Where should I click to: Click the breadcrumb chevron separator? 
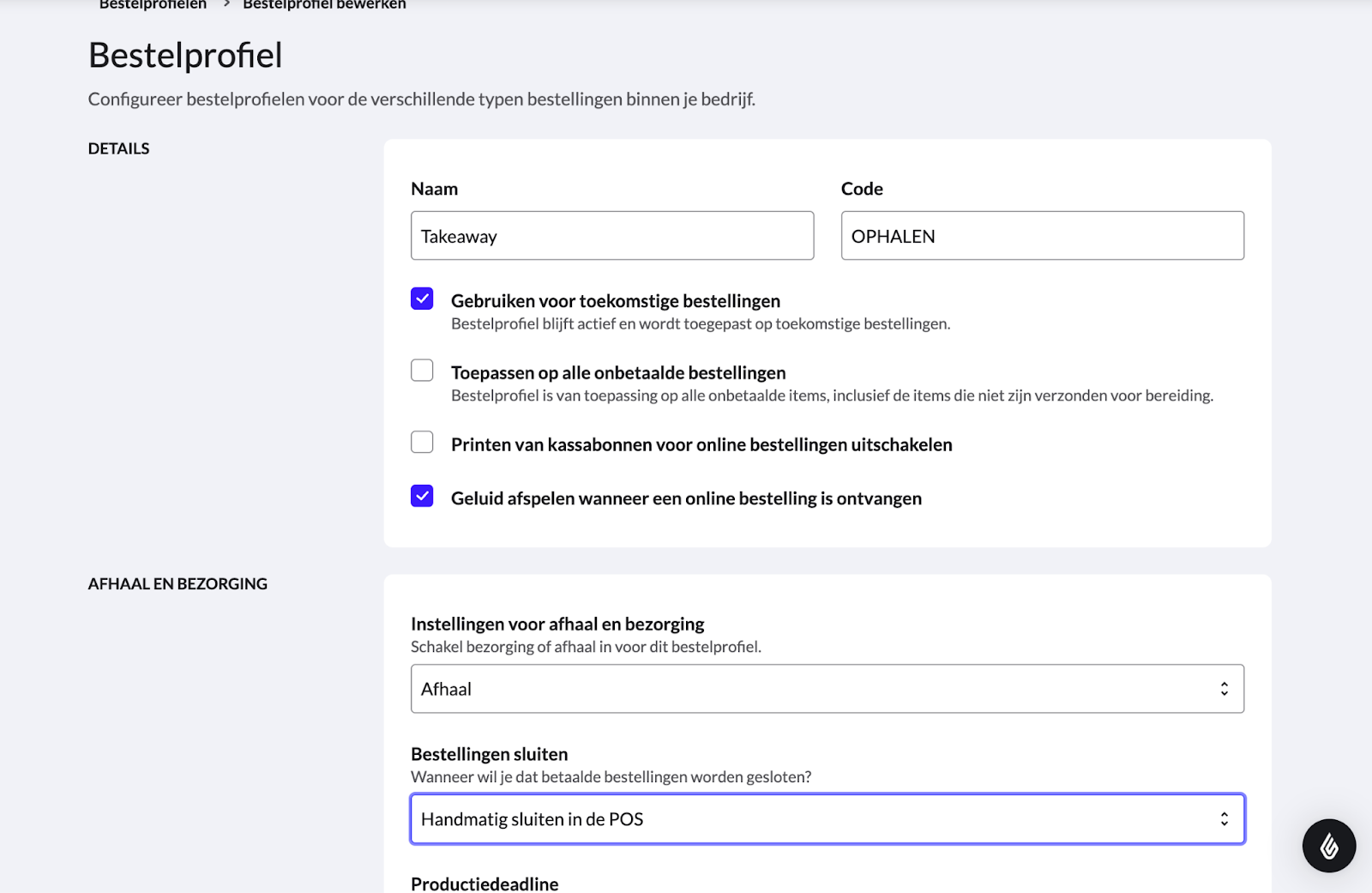pos(226,4)
